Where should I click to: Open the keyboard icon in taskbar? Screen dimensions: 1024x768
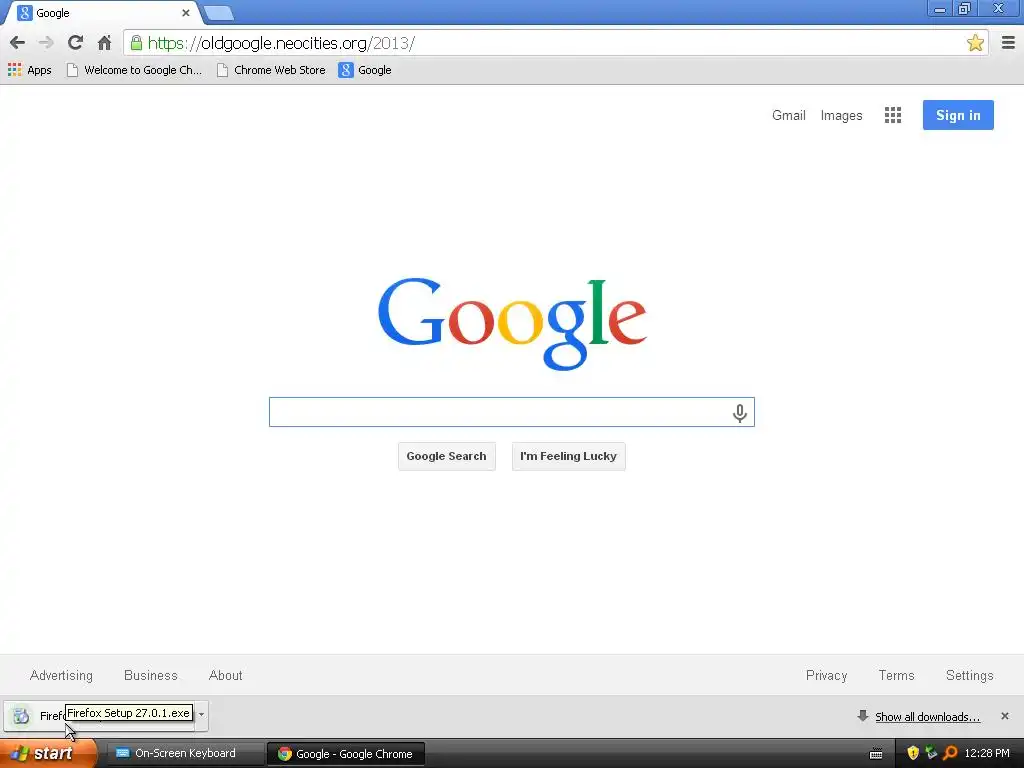tap(876, 754)
